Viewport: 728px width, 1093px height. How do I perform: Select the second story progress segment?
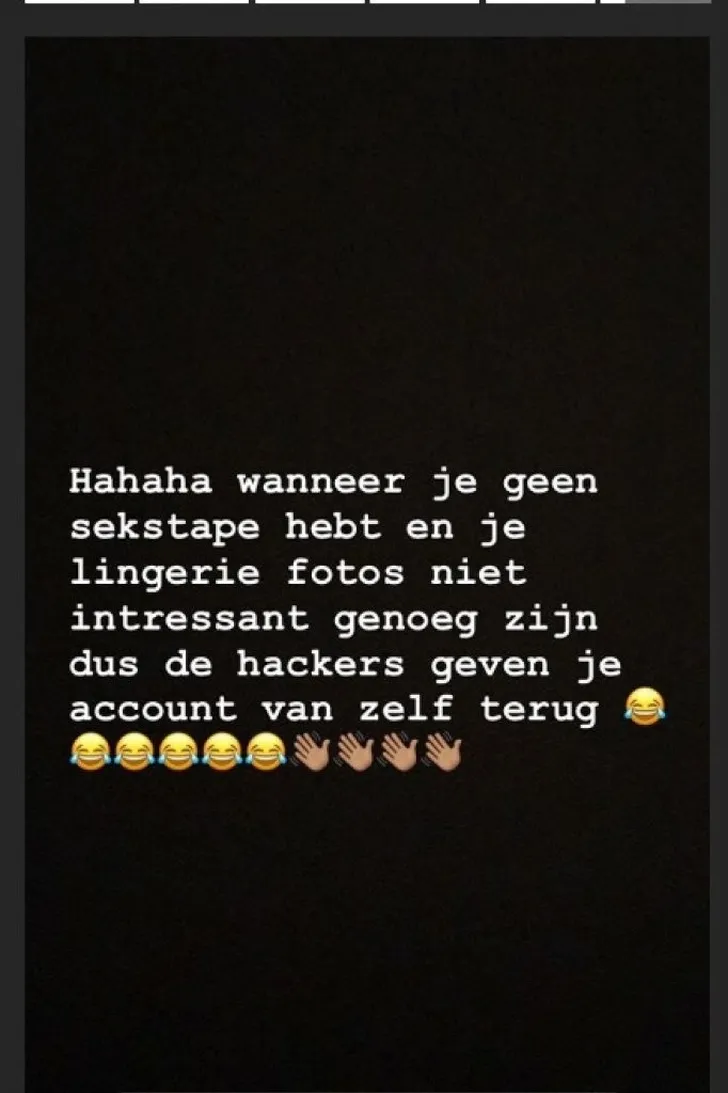pyautogui.click(x=194, y=2)
